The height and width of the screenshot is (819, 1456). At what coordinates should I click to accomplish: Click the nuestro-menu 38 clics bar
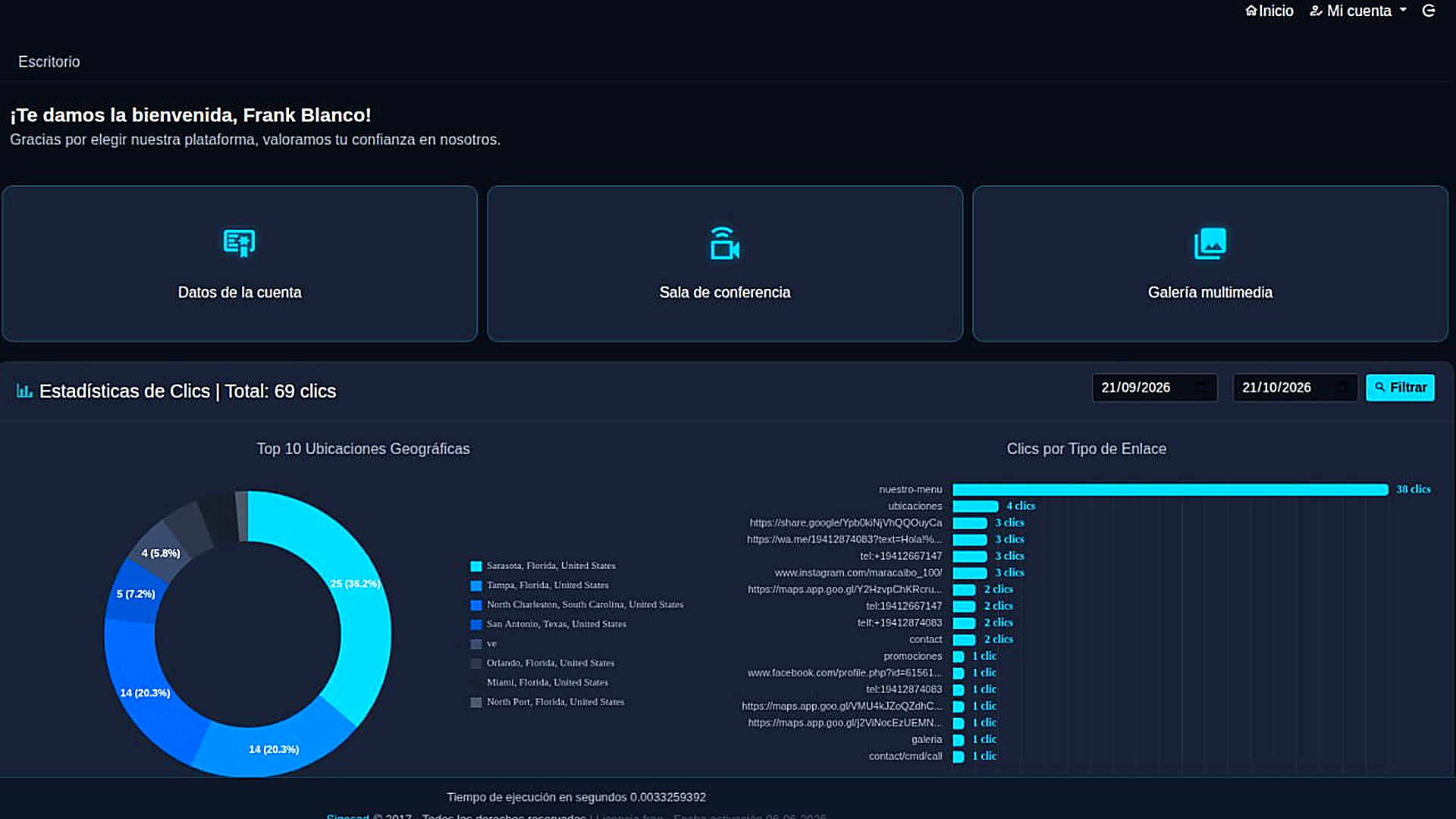(x=1170, y=490)
